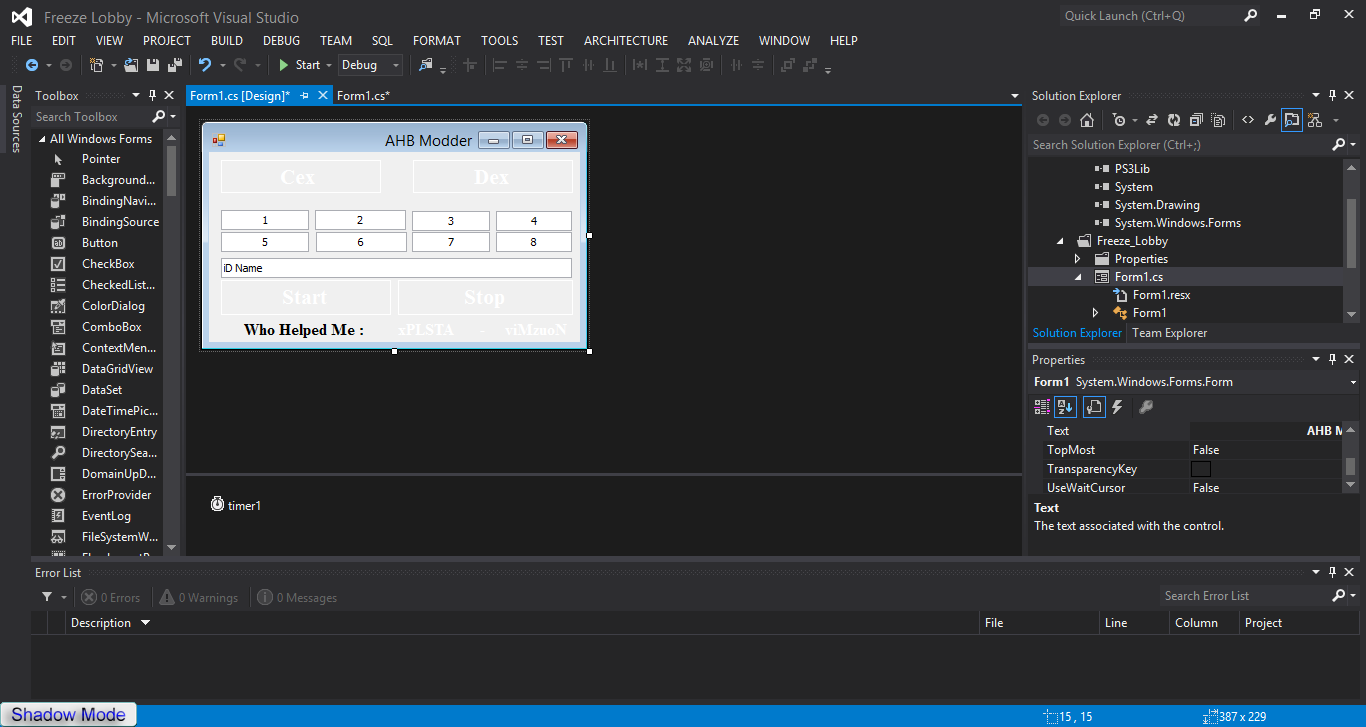
Task: Toggle the 0 Messages filter button
Action: (x=297, y=597)
